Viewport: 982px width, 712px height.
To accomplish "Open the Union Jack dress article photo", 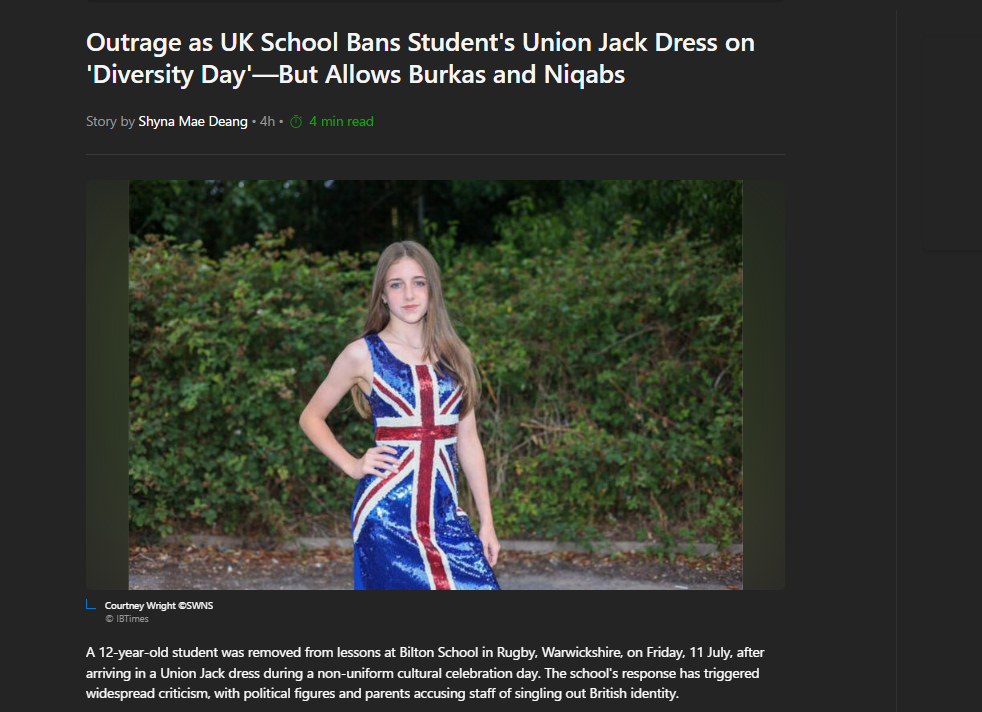I will pos(435,385).
